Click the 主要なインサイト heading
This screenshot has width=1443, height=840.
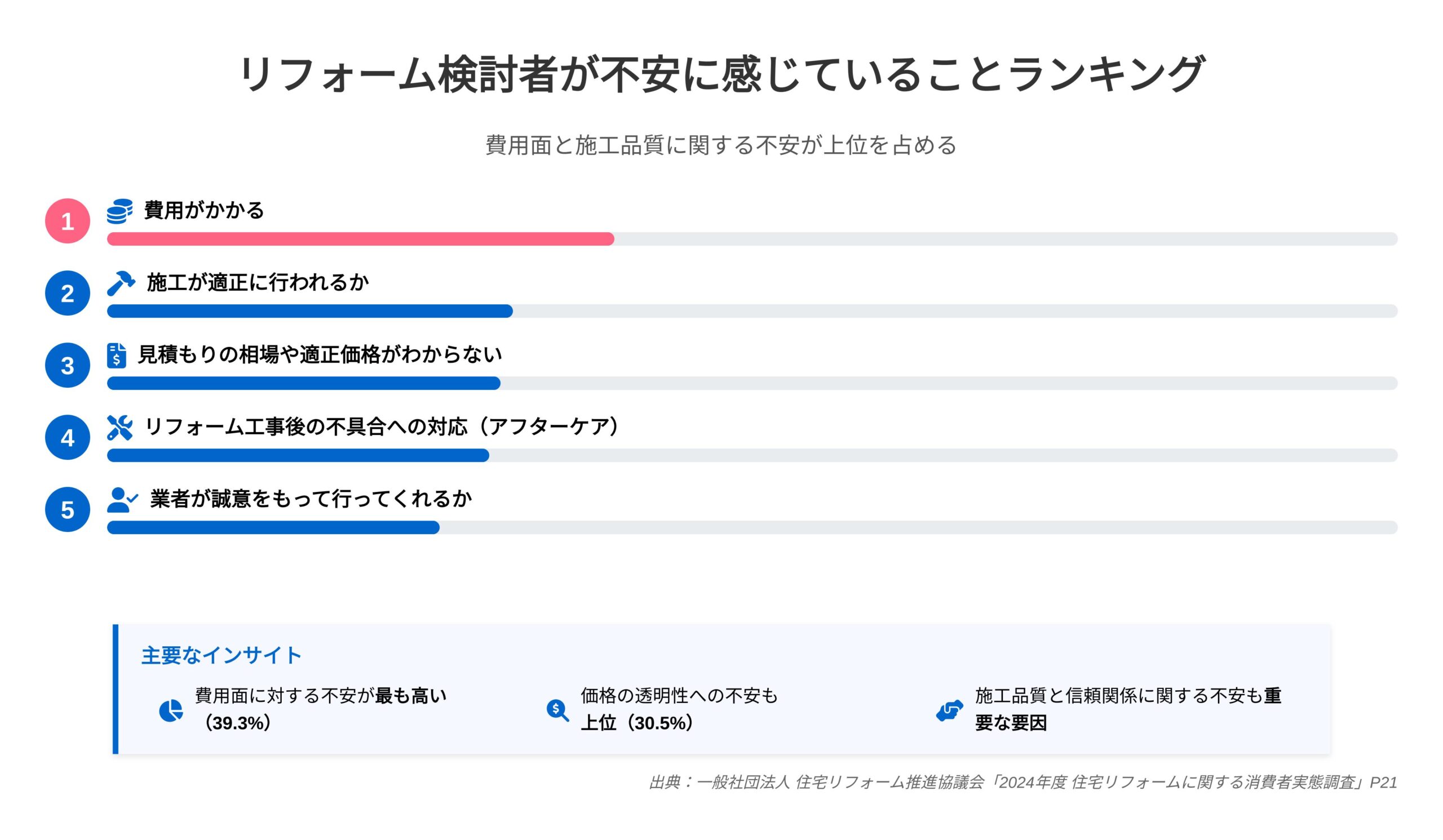click(221, 655)
